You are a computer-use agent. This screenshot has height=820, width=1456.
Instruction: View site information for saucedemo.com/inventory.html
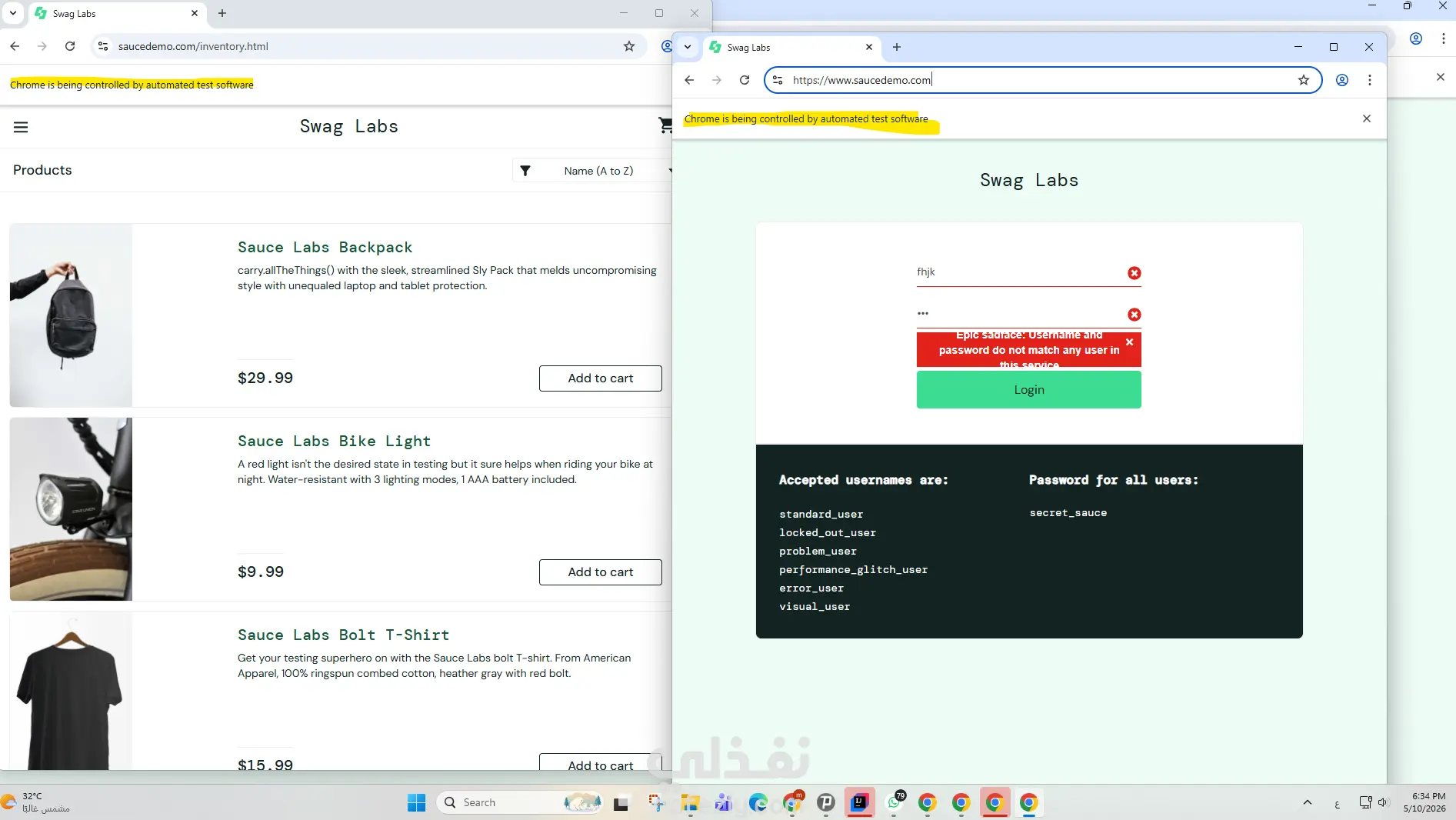(x=103, y=46)
